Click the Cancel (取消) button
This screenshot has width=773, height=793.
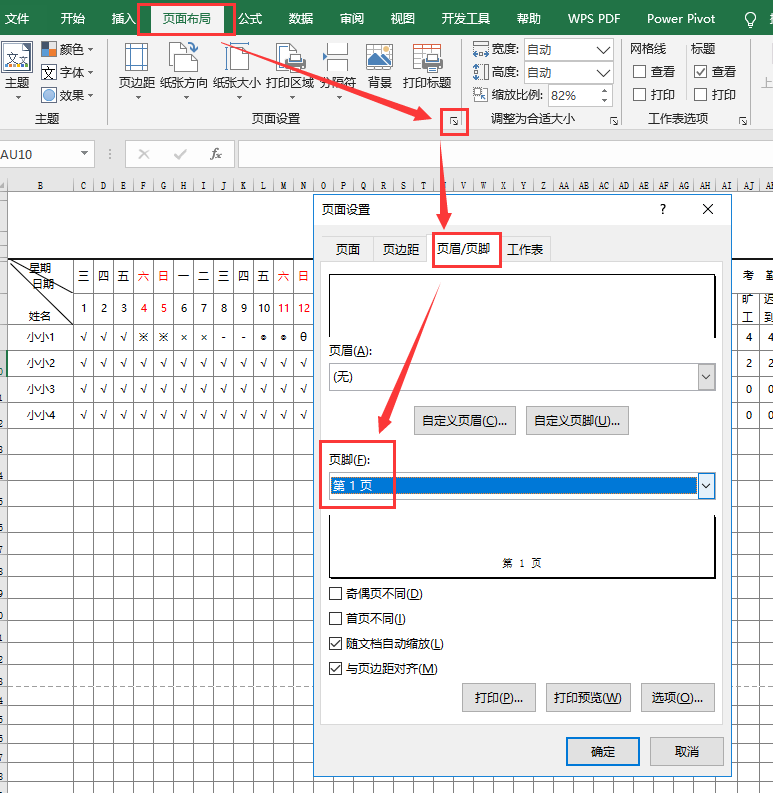coord(686,752)
